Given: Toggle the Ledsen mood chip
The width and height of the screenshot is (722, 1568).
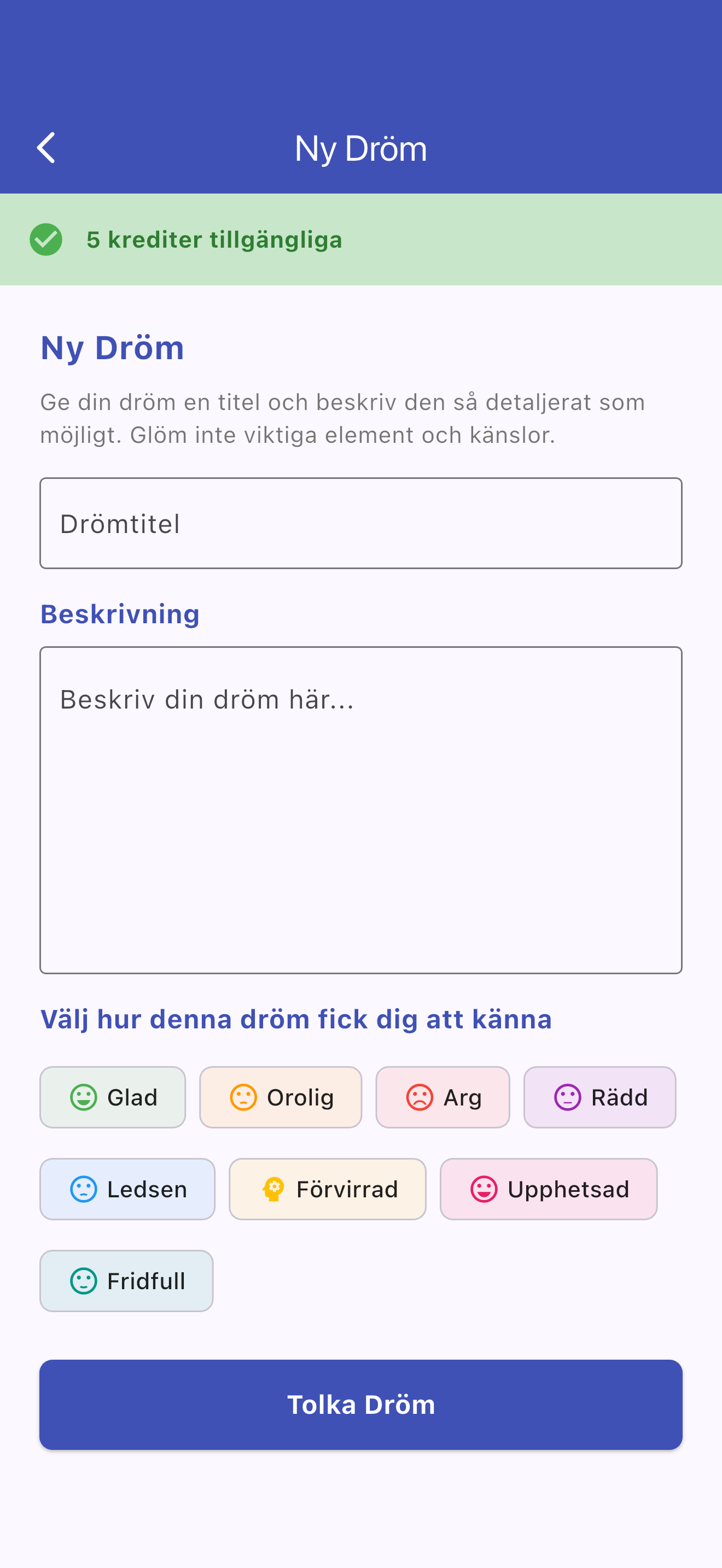Looking at the screenshot, I should [127, 1188].
